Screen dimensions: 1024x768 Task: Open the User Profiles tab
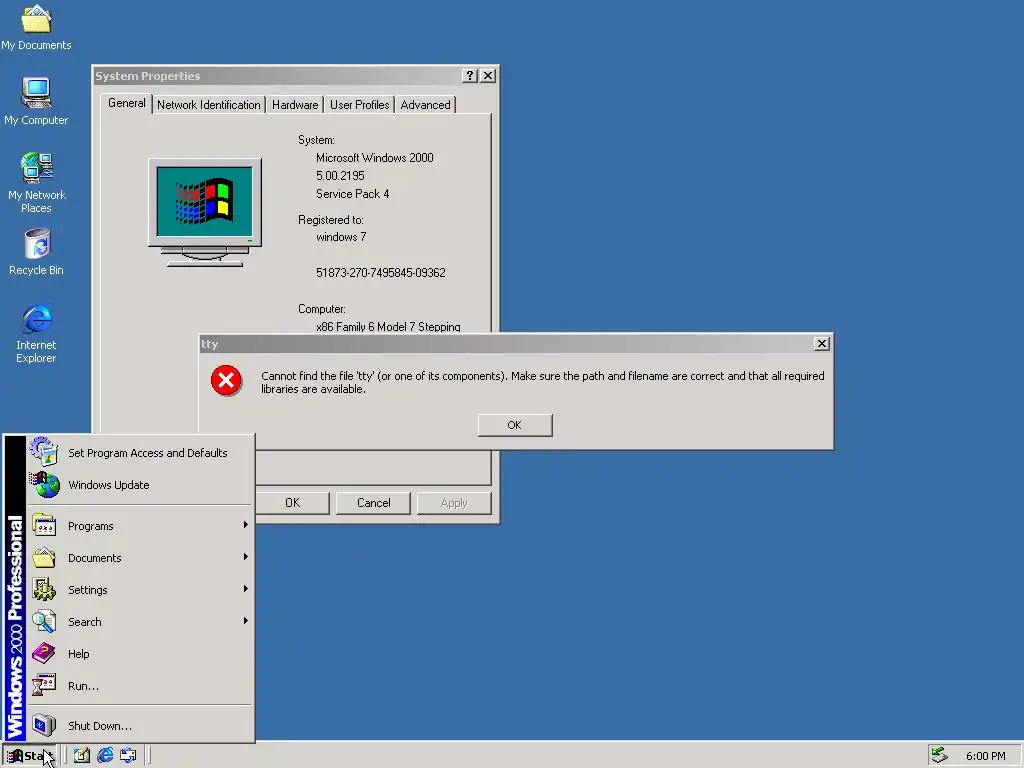[x=359, y=105]
